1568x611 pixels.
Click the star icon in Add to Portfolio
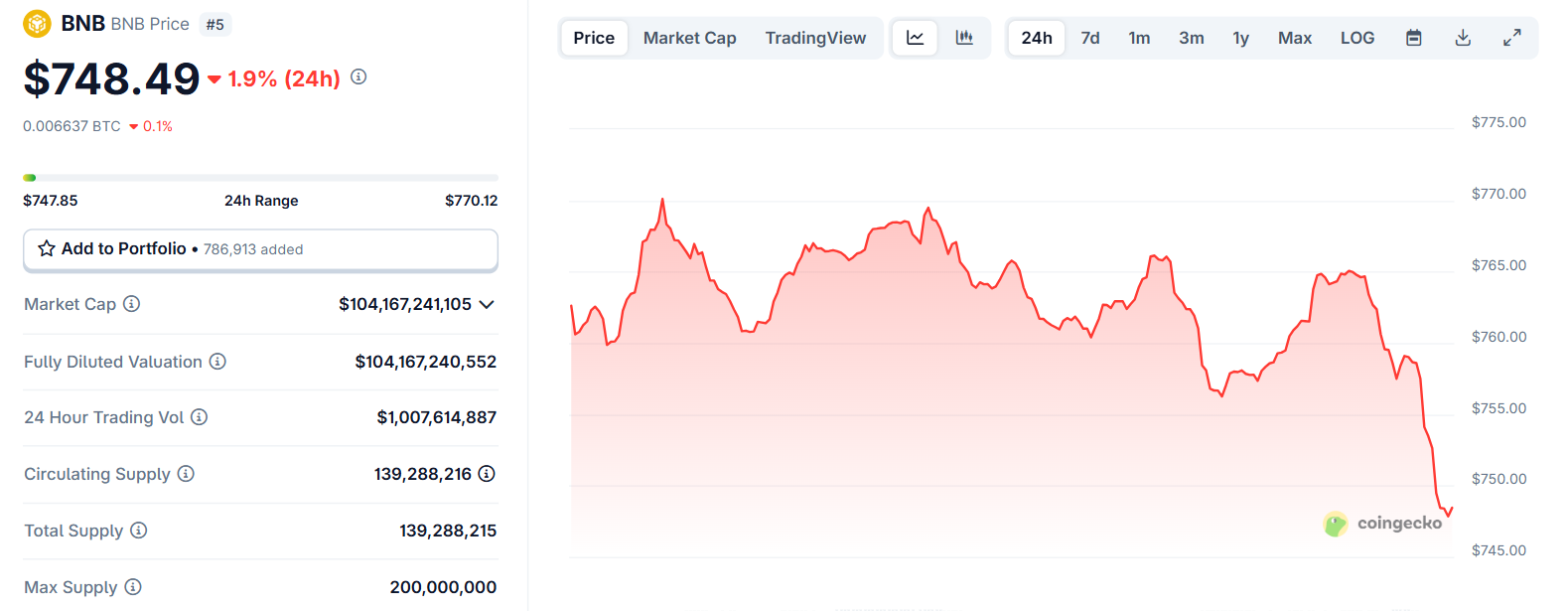pyautogui.click(x=46, y=248)
